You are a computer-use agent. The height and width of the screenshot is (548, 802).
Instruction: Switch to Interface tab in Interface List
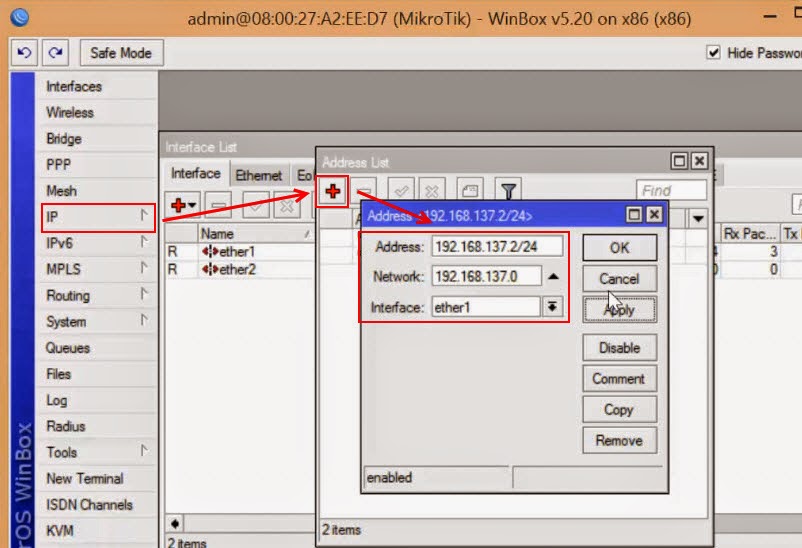tap(196, 174)
